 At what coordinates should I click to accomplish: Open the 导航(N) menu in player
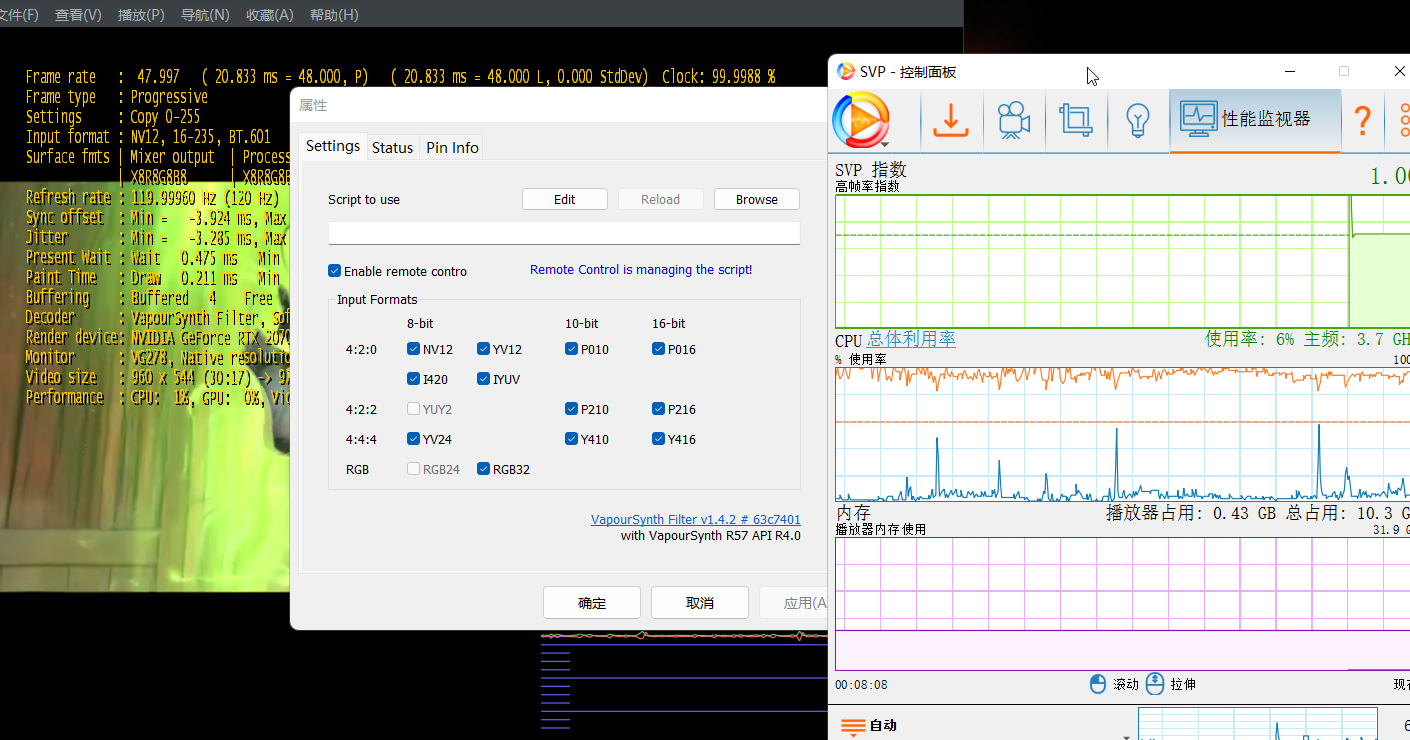click(205, 15)
